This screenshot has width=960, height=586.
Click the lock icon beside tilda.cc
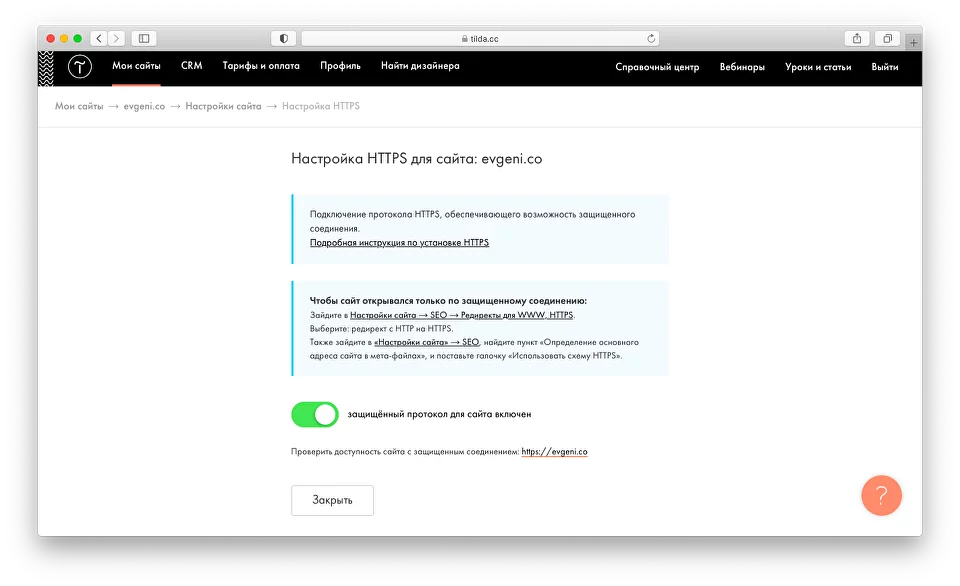[465, 39]
